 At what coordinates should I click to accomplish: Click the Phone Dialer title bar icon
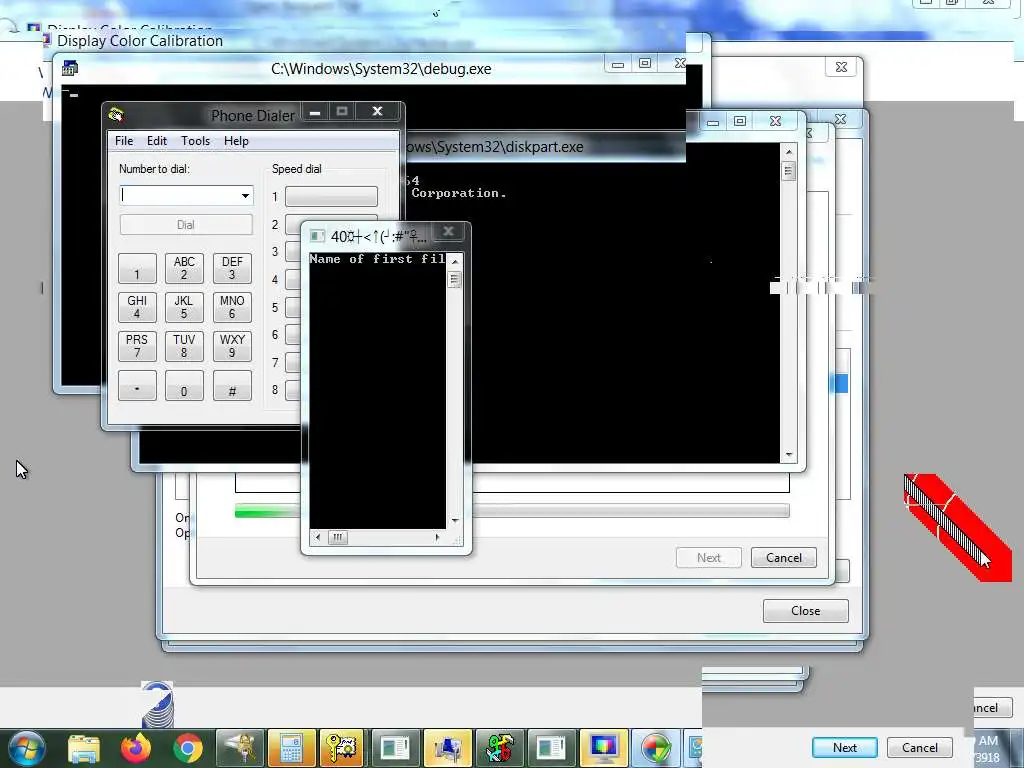[117, 115]
